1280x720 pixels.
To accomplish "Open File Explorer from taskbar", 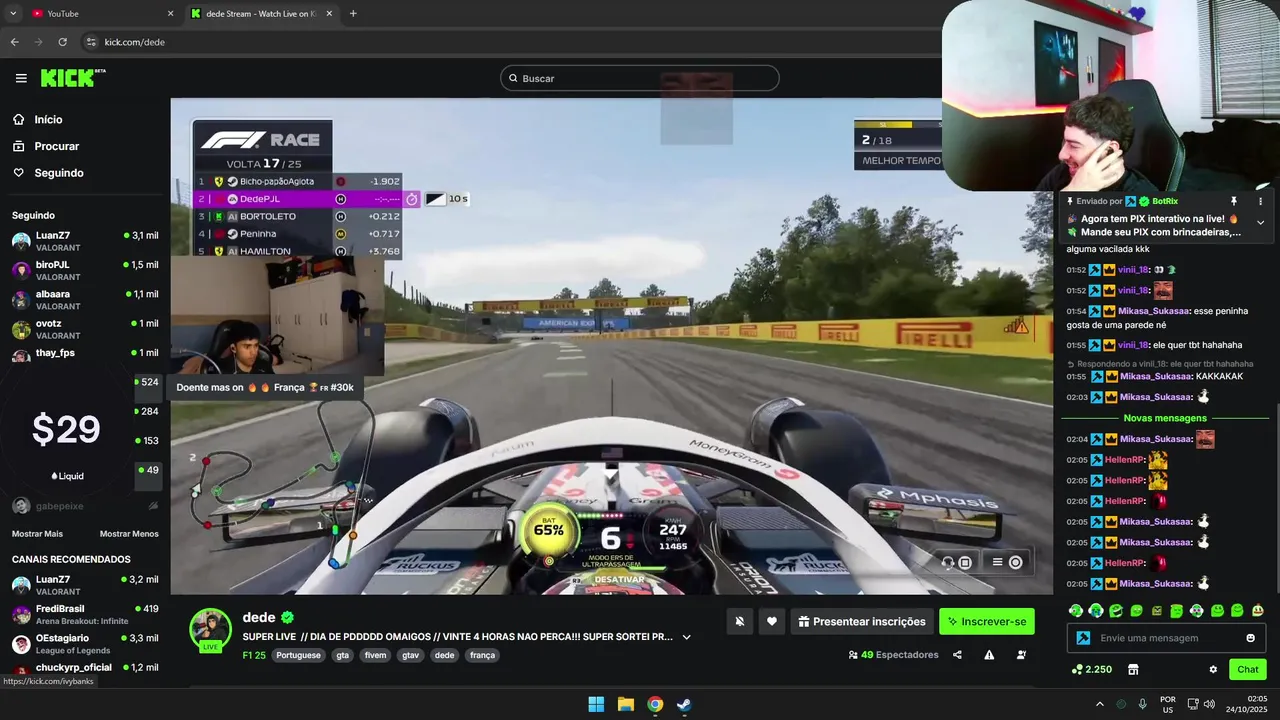I will [625, 704].
